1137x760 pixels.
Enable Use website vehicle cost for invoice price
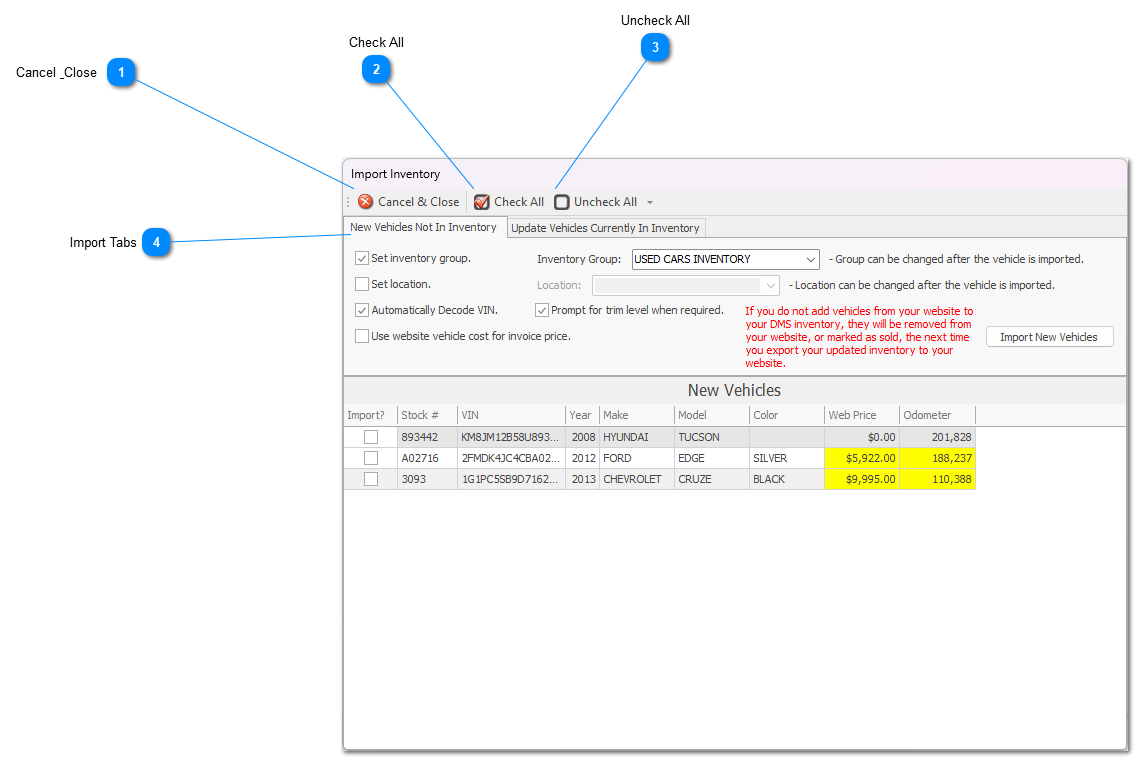(362, 336)
